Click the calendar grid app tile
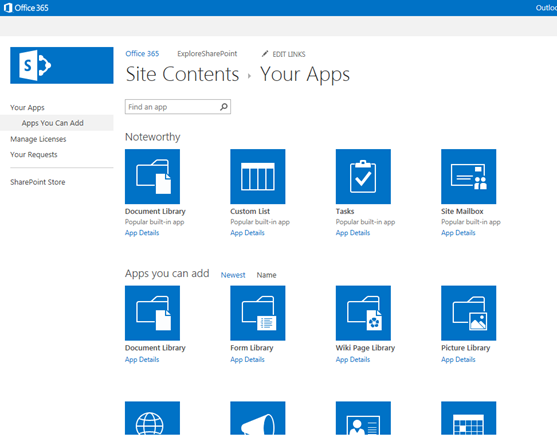The width and height of the screenshot is (557, 441). coord(469,418)
